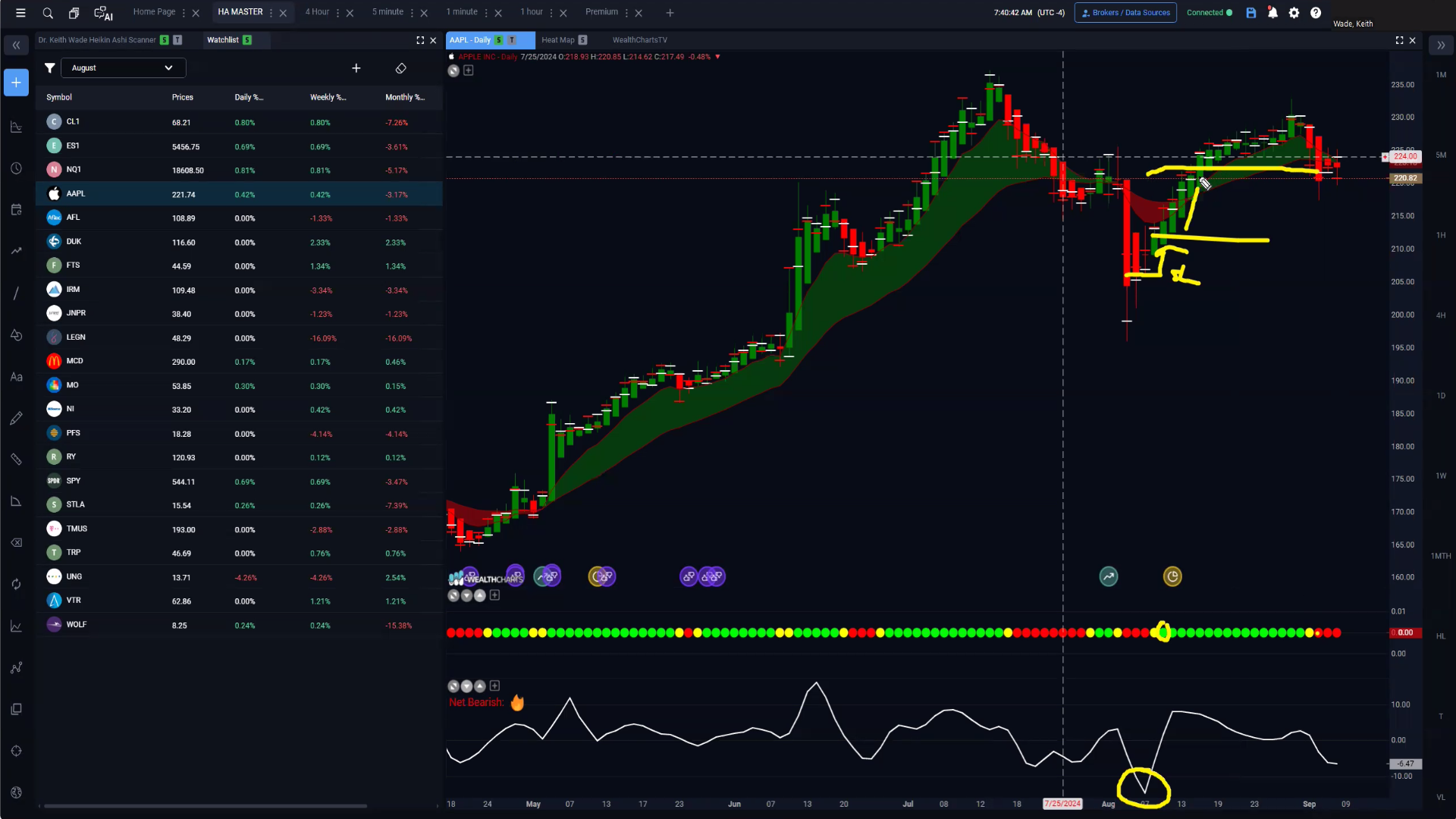Click the 7/25/2024 date marker on axis

point(1062,804)
